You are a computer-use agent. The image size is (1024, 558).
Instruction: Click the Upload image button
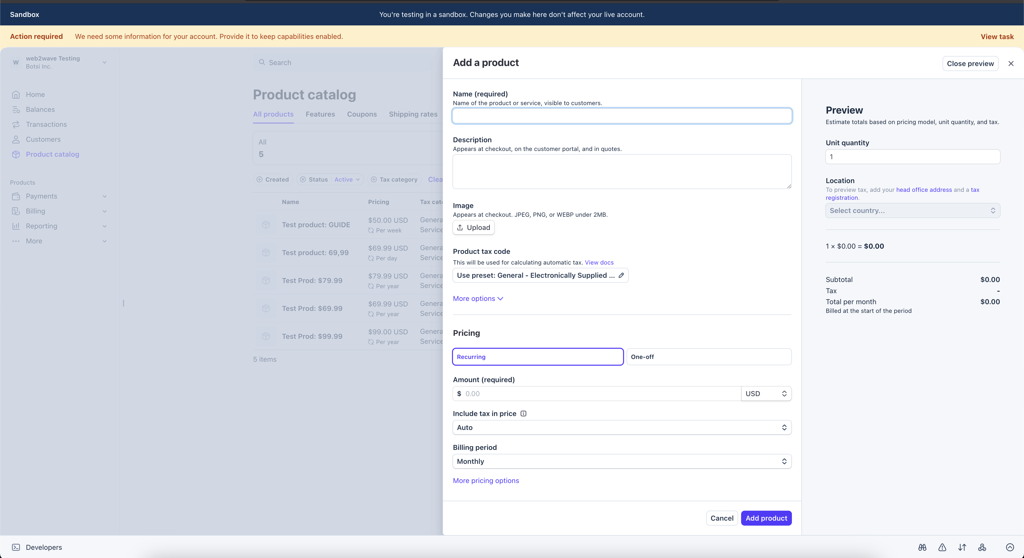point(473,227)
